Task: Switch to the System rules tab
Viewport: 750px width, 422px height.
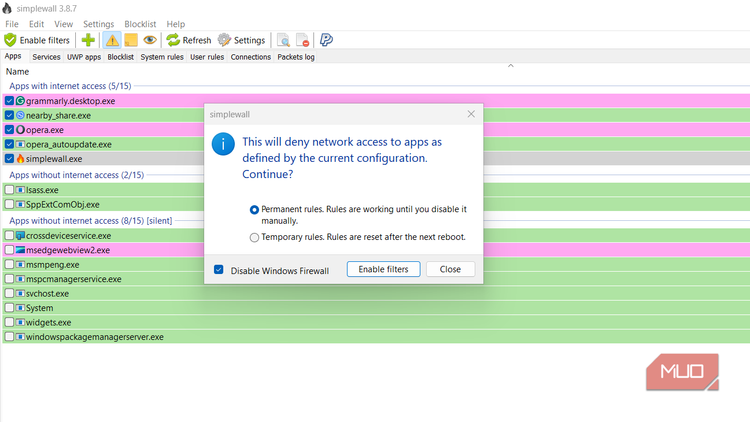Action: 162,57
